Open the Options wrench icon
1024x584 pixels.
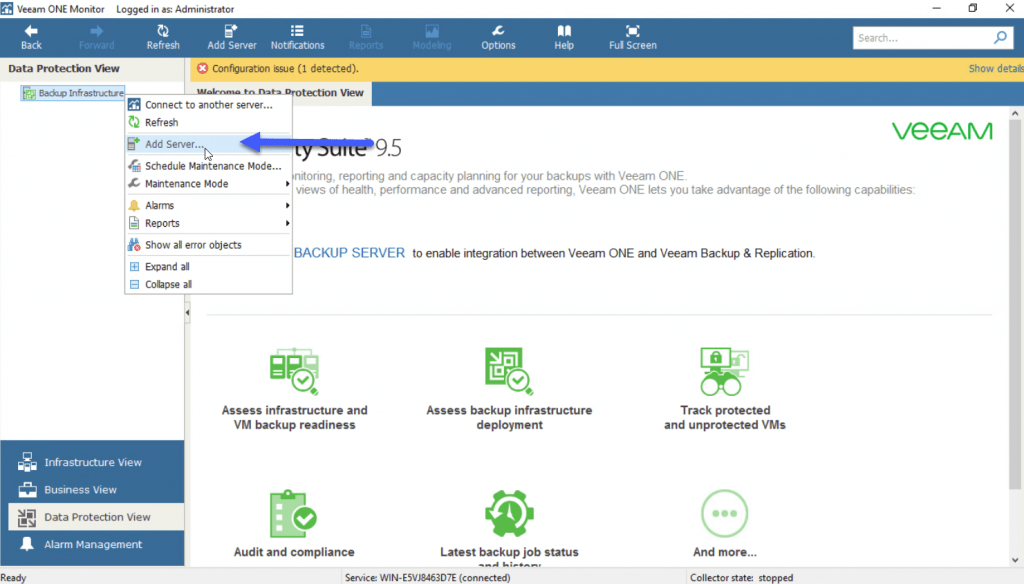[498, 31]
